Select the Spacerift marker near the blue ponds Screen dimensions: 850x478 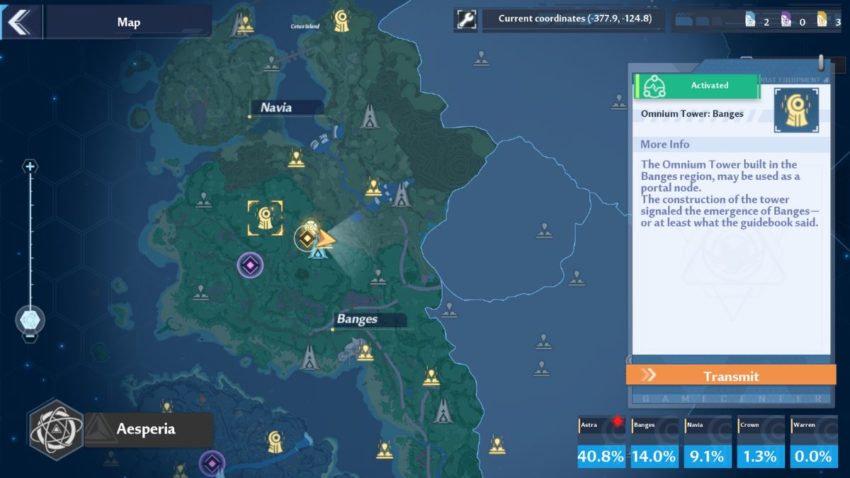pyautogui.click(x=373, y=188)
